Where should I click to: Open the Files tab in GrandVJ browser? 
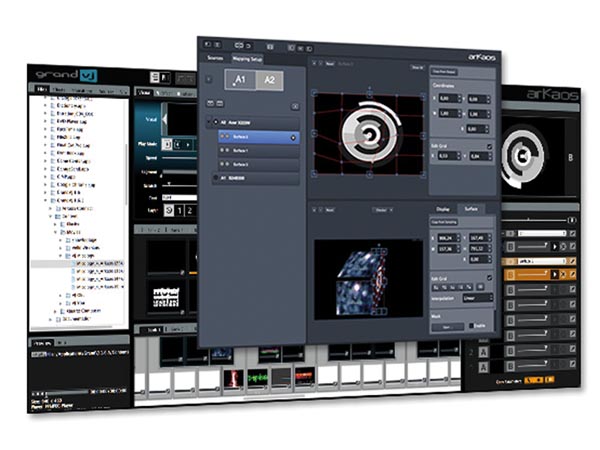tap(41, 89)
